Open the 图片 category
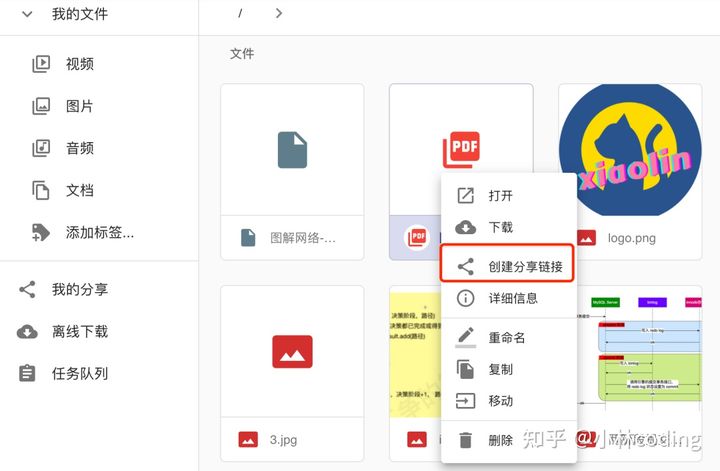 pos(79,106)
